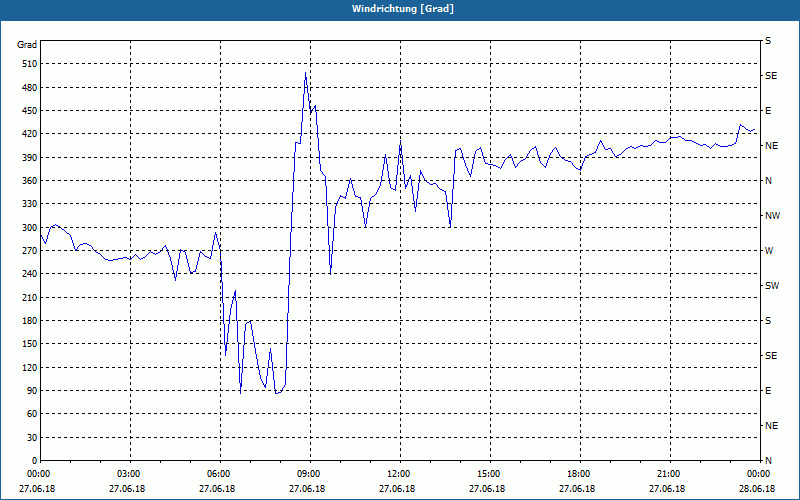Click the 'Windrichtung [Grad]' chart title
Viewport: 800px width, 500px height.
[x=403, y=9]
